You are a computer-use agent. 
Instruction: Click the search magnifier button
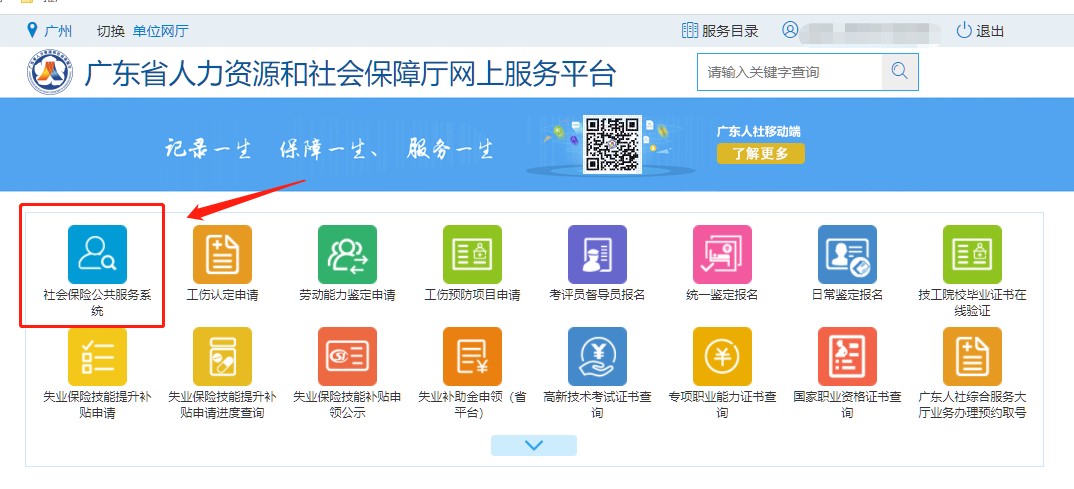tap(899, 72)
